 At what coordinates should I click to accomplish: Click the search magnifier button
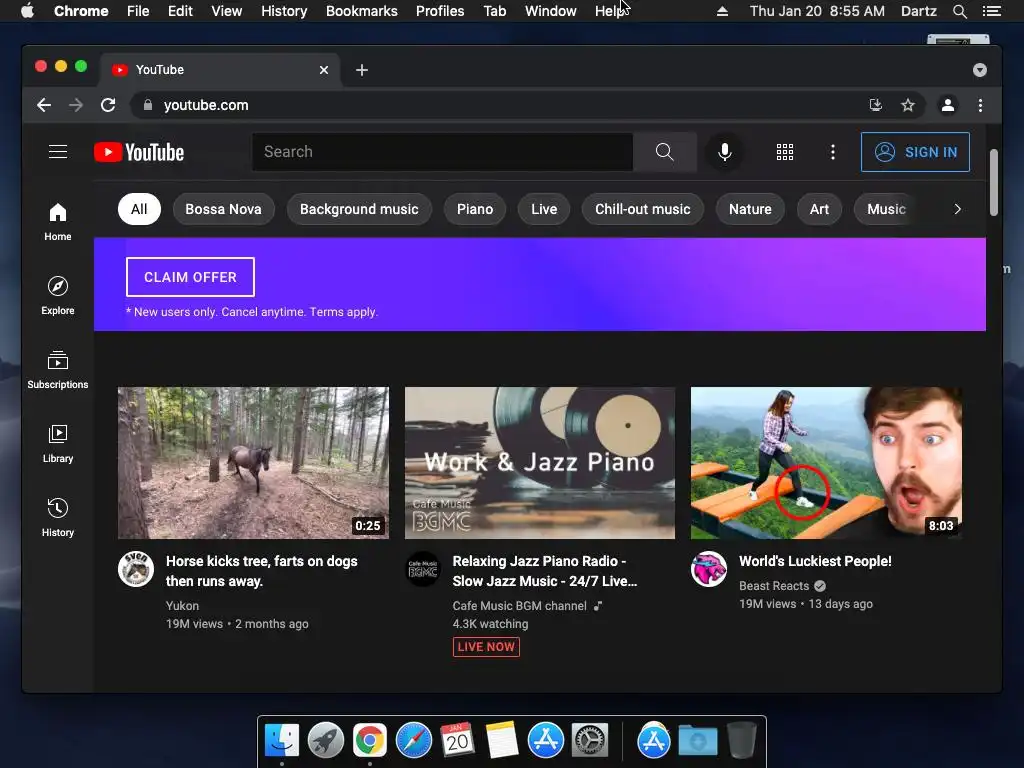coord(664,152)
